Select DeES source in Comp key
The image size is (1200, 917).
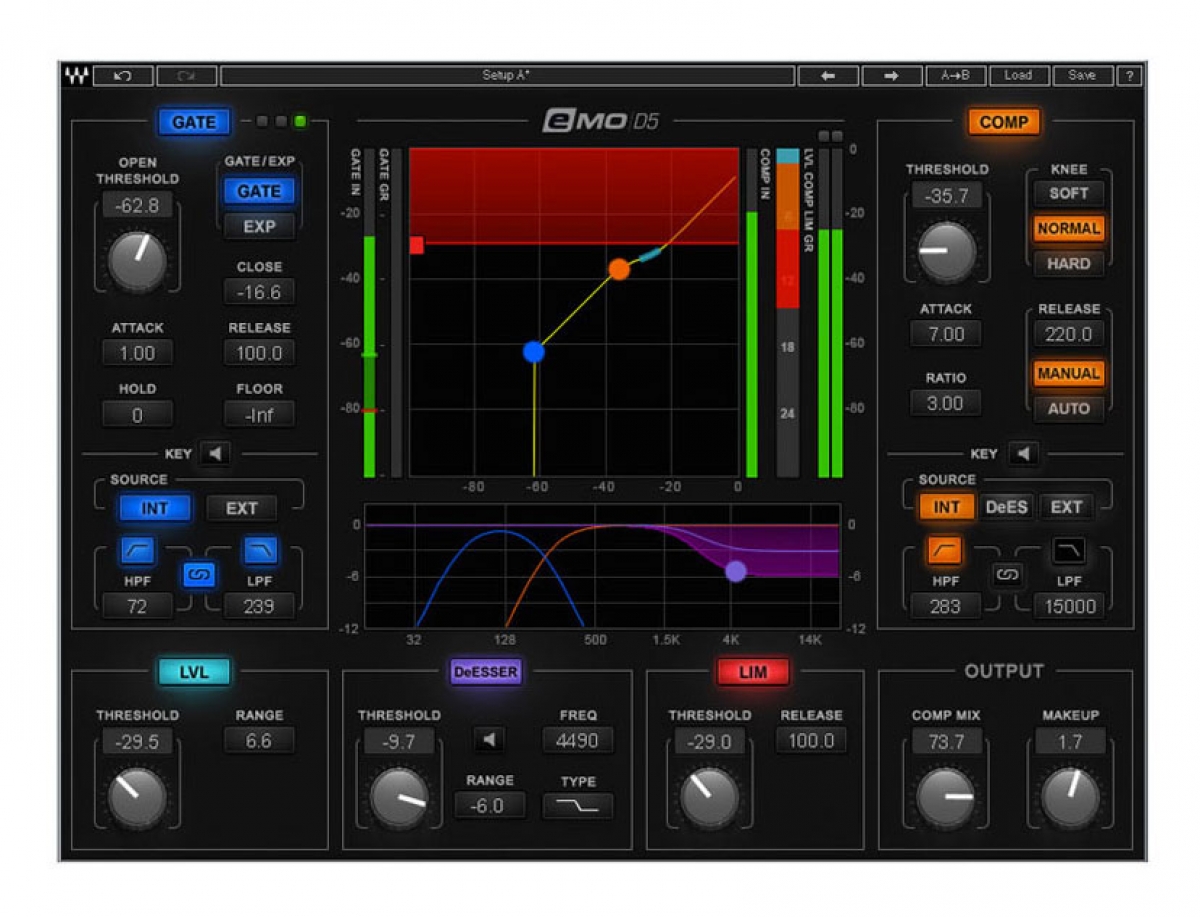pos(1006,507)
